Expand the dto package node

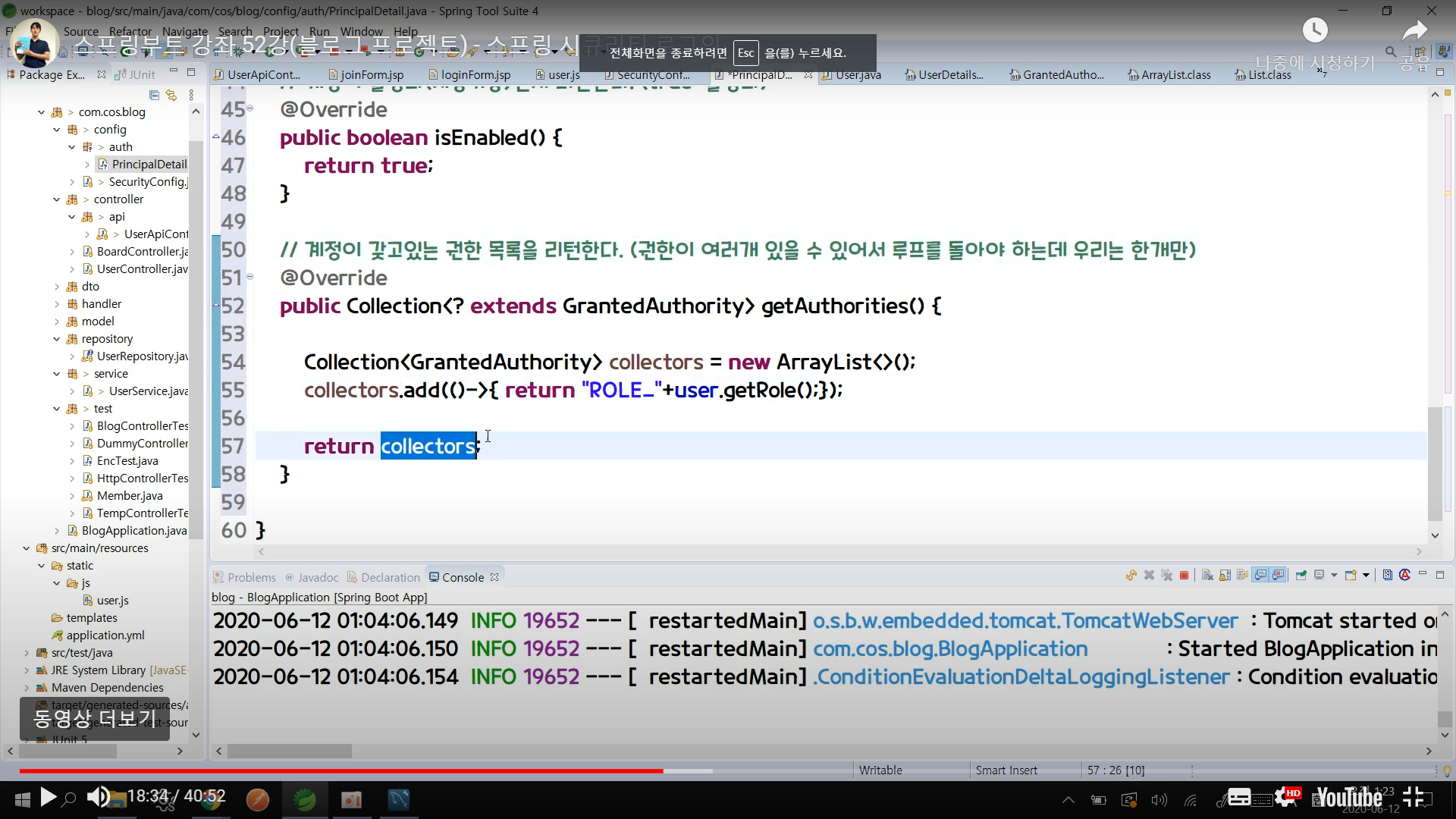(x=57, y=287)
